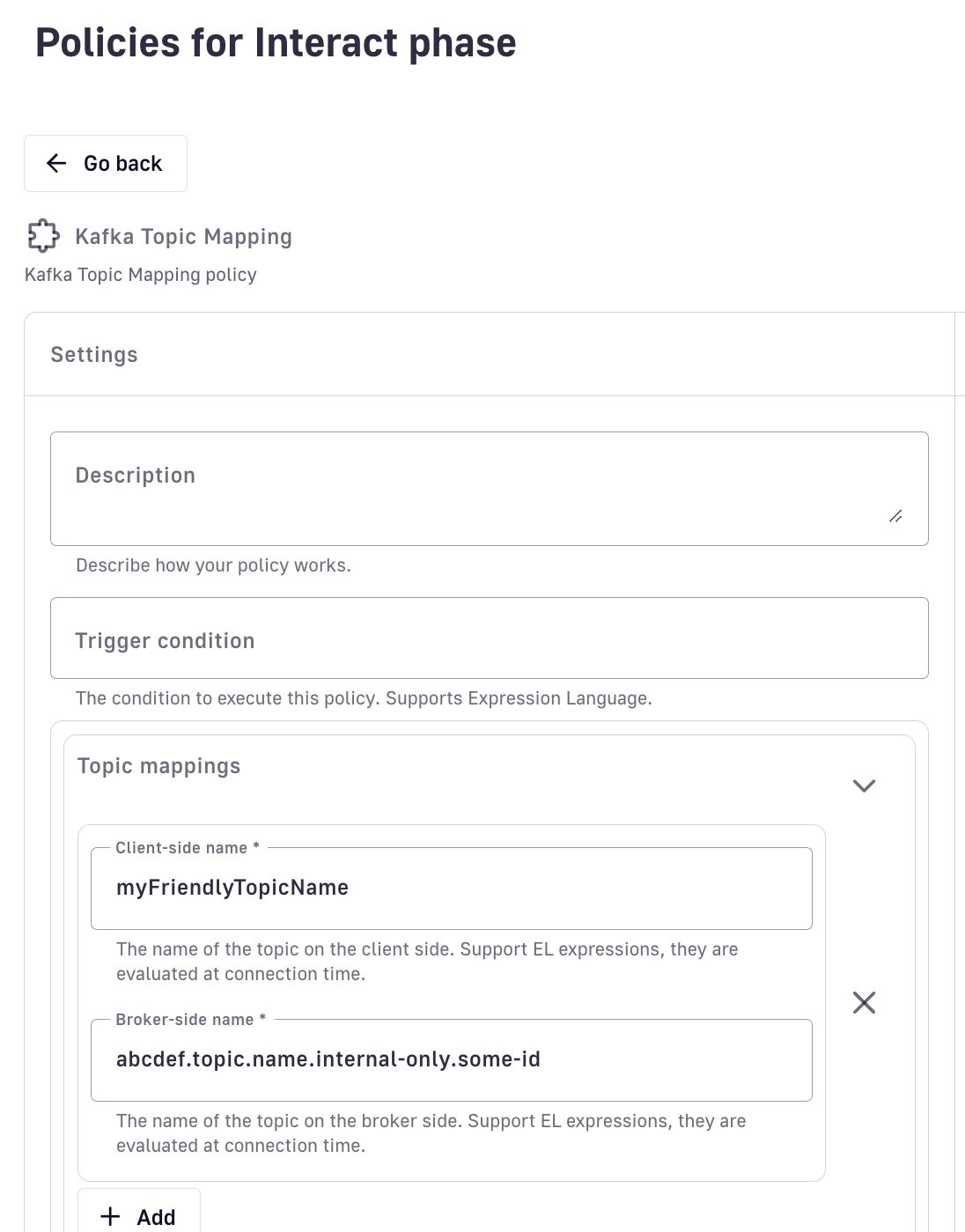Click into the Trigger condition field
Image resolution: width=965 pixels, height=1232 pixels.
tap(489, 638)
